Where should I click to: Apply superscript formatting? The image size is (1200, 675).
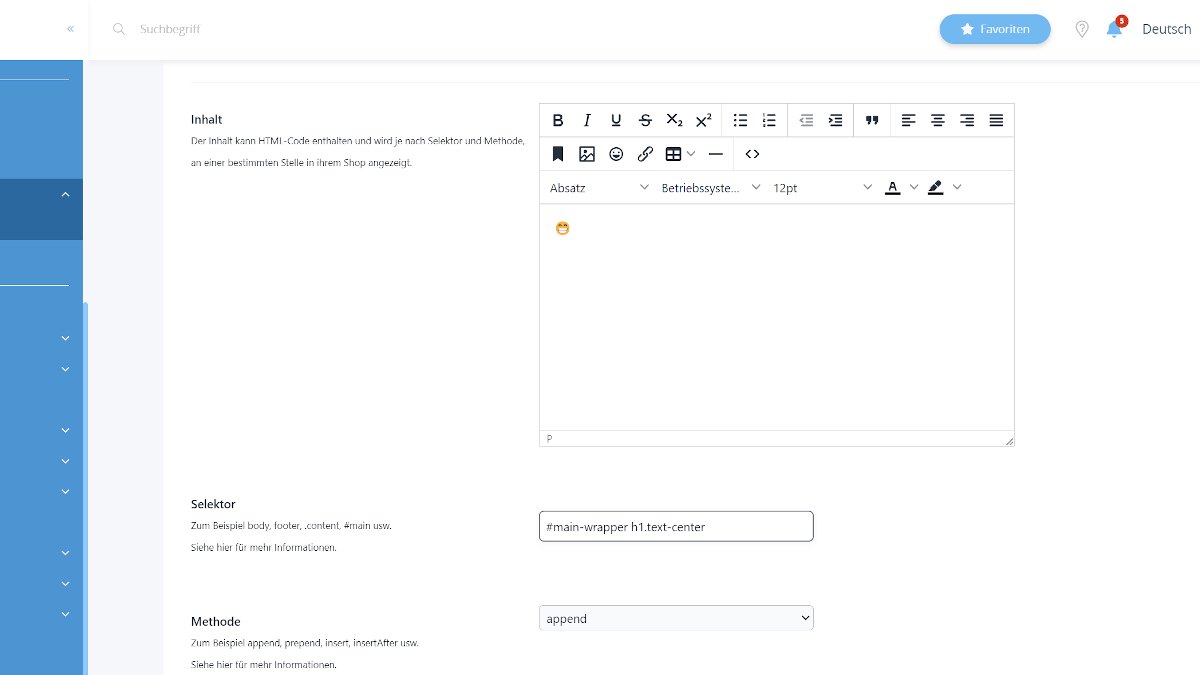tap(703, 120)
